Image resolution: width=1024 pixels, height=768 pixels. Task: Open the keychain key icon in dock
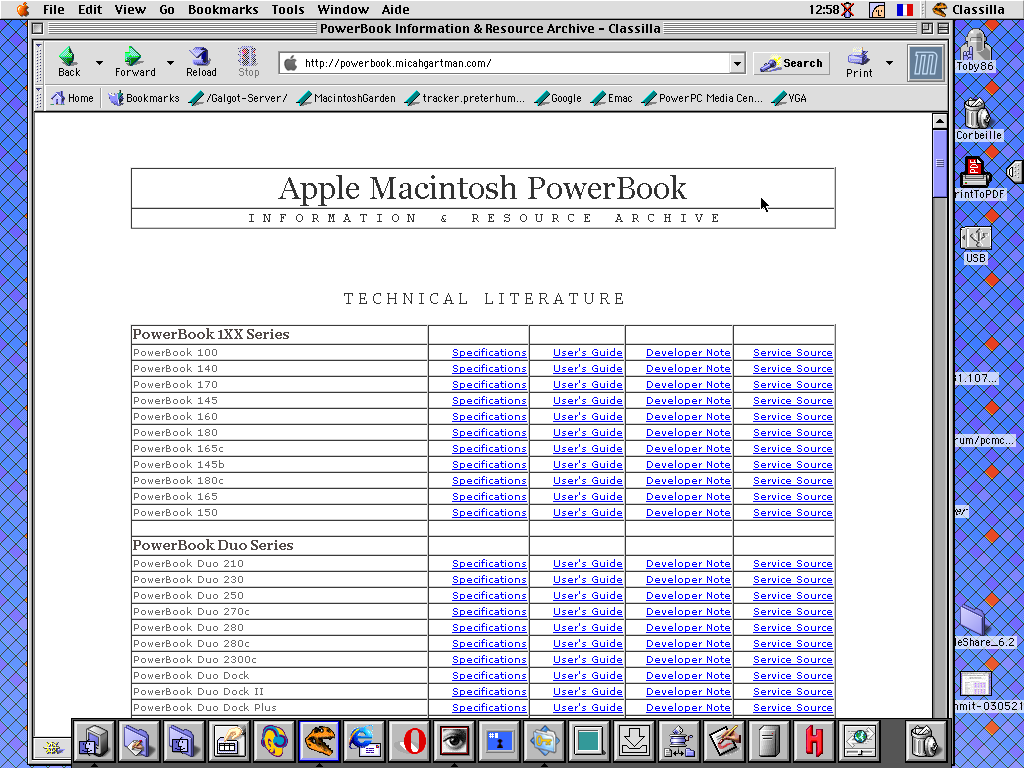(545, 741)
